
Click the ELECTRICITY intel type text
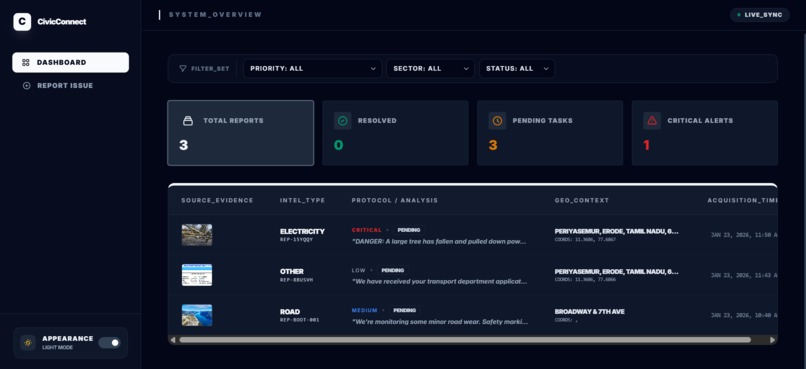pos(302,232)
